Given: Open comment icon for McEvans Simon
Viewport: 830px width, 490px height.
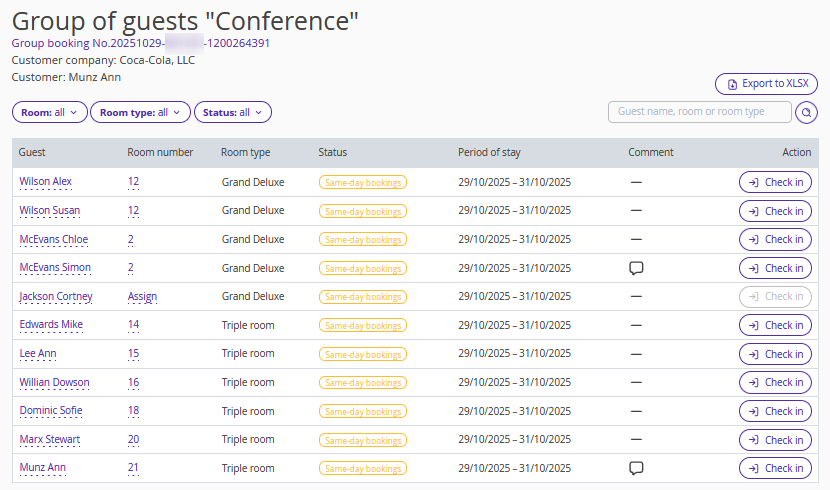Looking at the screenshot, I should pyautogui.click(x=635, y=268).
